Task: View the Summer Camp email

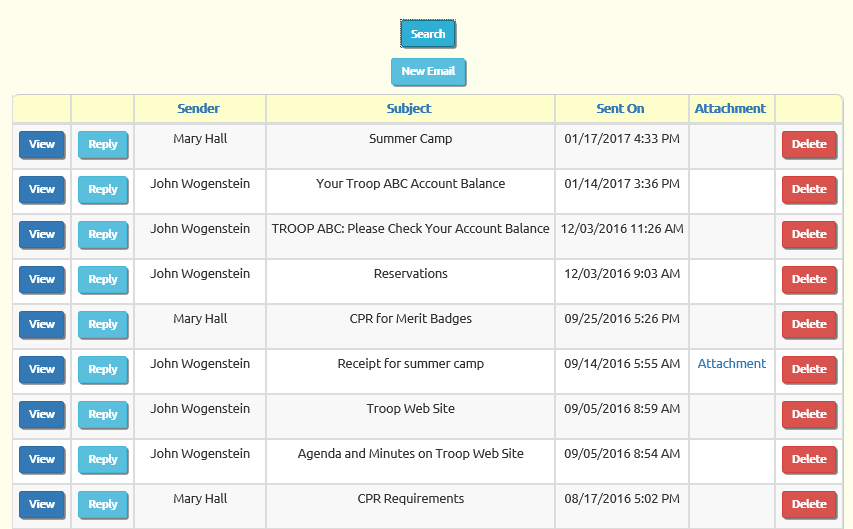Action: pos(42,144)
